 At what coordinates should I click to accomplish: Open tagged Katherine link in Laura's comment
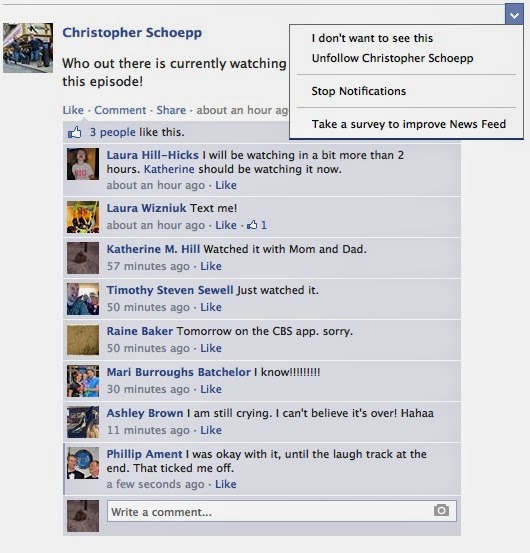click(169, 169)
